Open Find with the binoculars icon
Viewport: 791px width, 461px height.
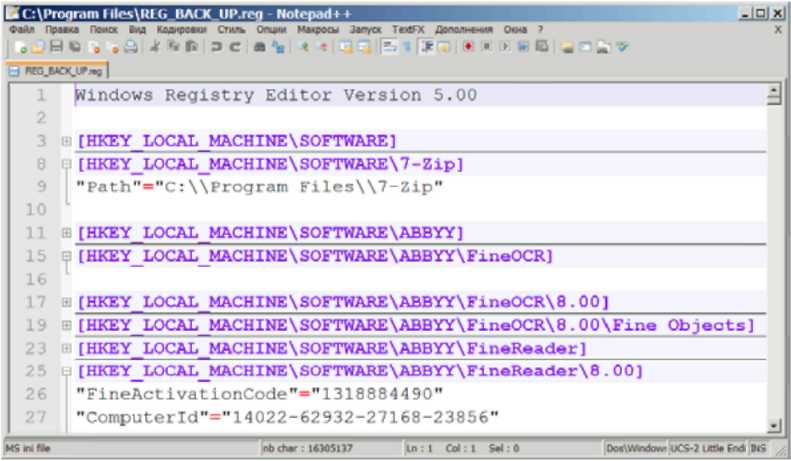click(x=259, y=47)
